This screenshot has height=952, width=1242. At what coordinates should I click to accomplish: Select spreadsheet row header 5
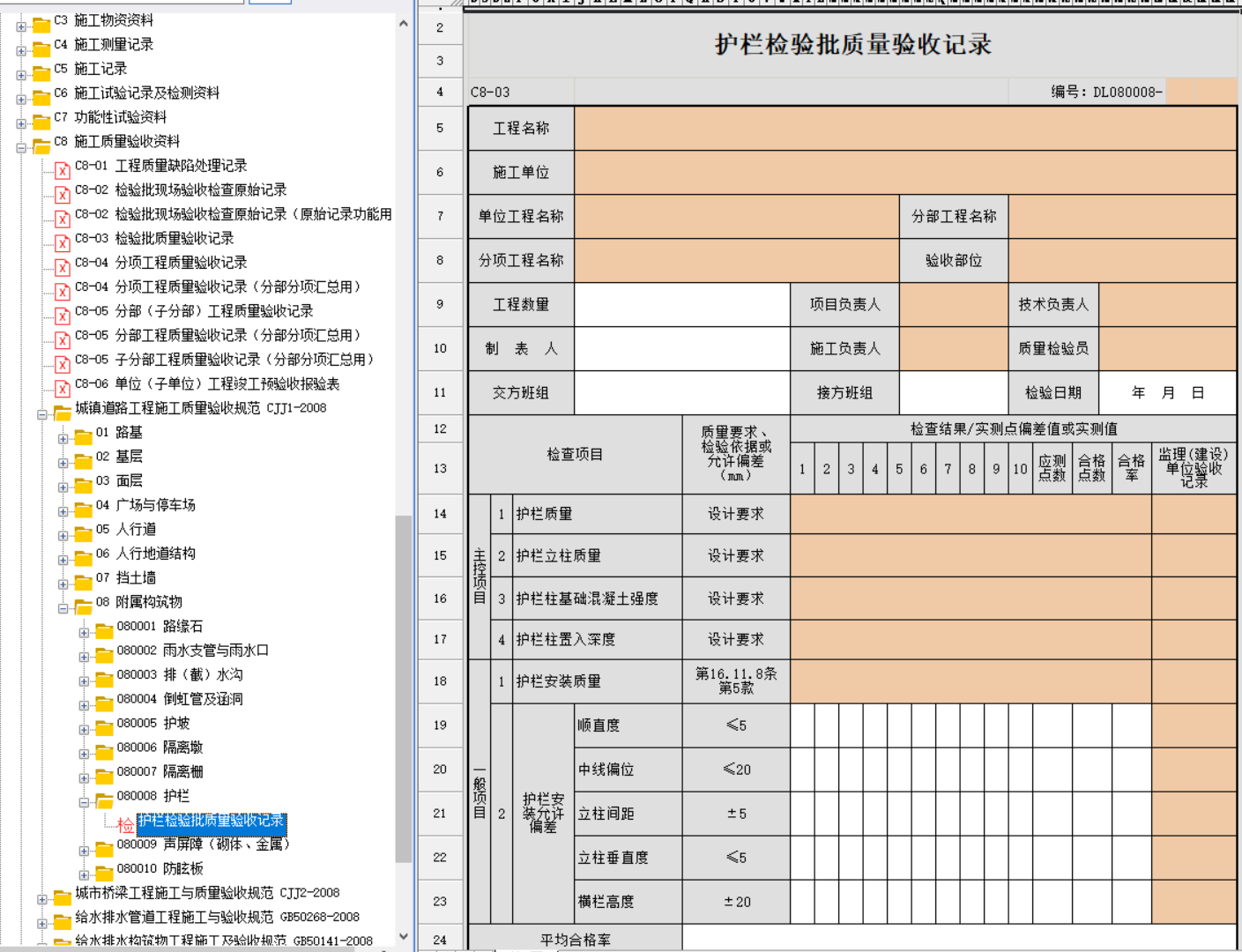coord(440,128)
